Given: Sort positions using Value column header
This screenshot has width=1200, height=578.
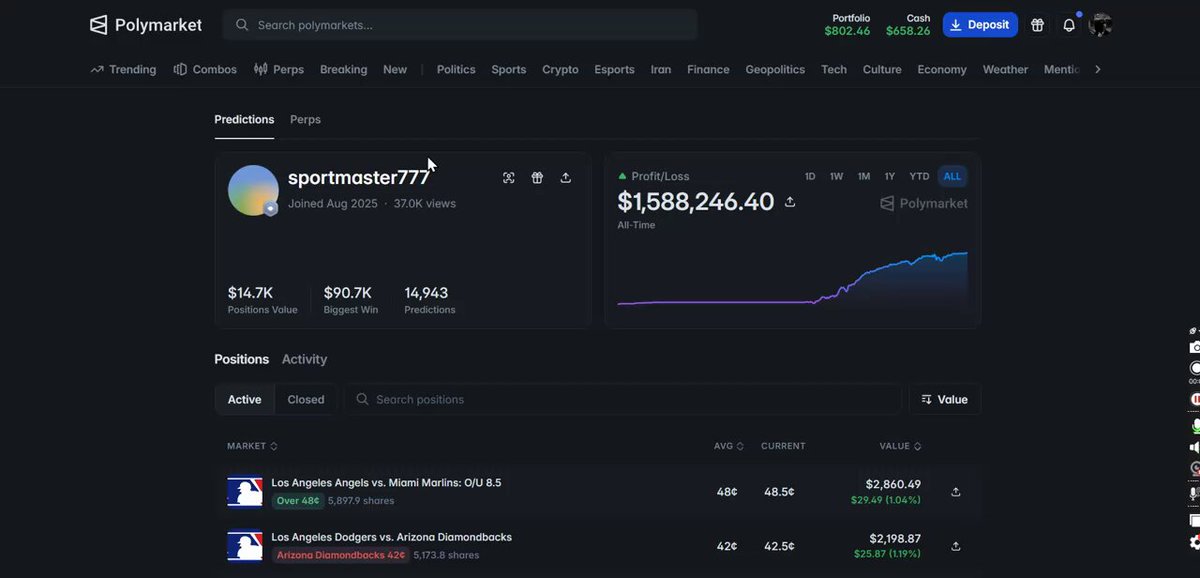Looking at the screenshot, I should coord(900,446).
